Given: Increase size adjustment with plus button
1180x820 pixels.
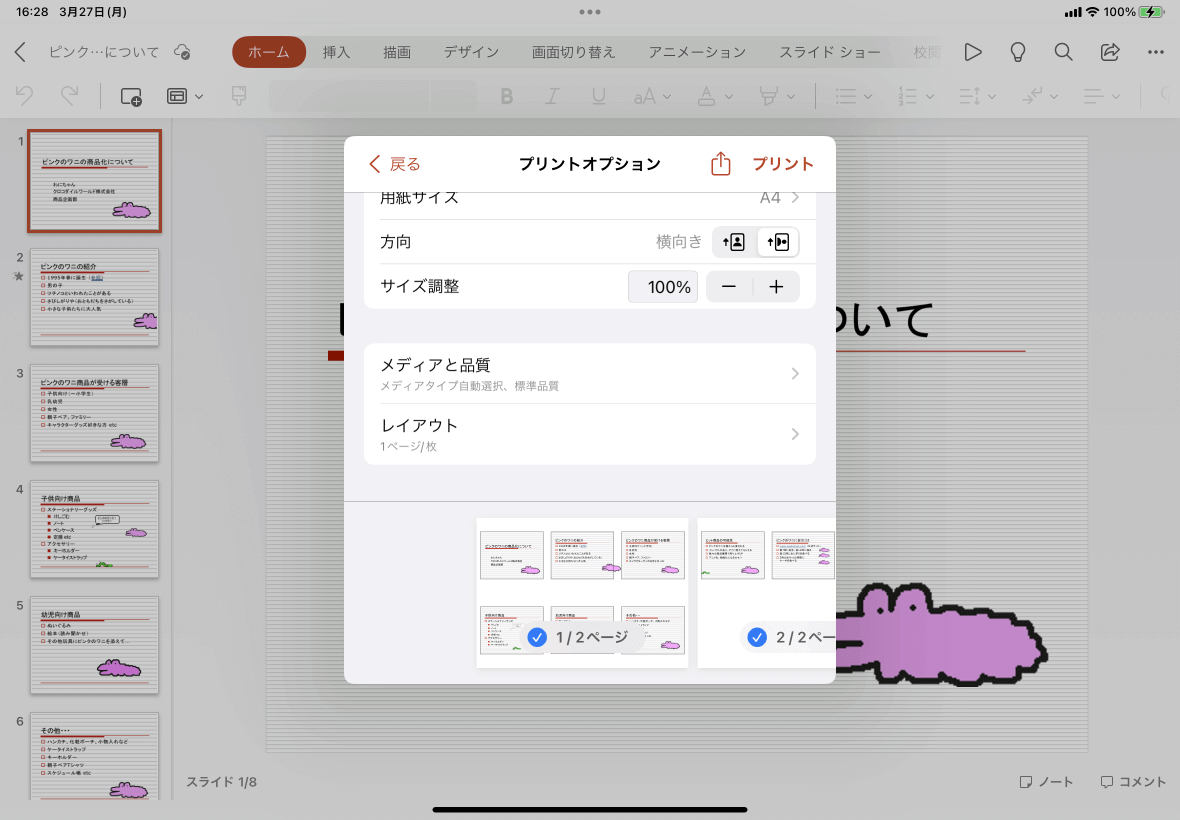Looking at the screenshot, I should (776, 287).
